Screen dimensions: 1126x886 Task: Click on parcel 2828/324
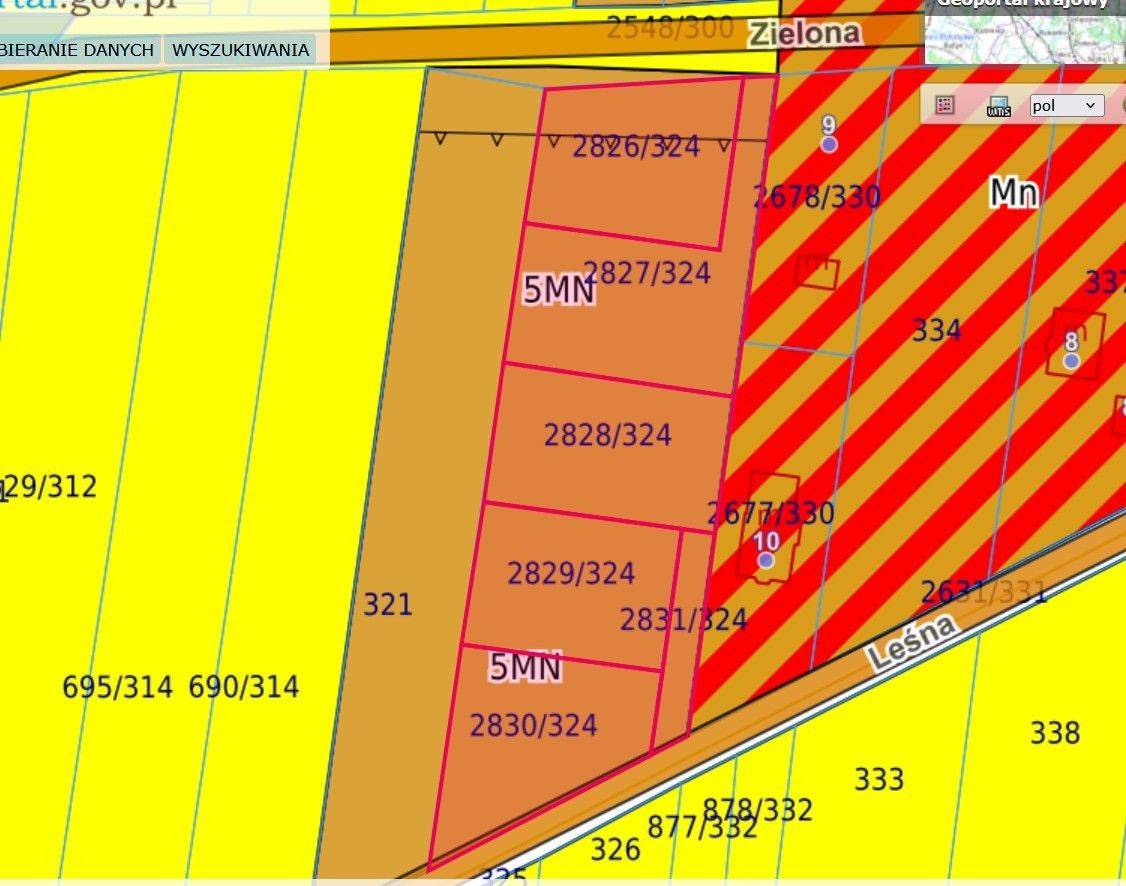(608, 435)
